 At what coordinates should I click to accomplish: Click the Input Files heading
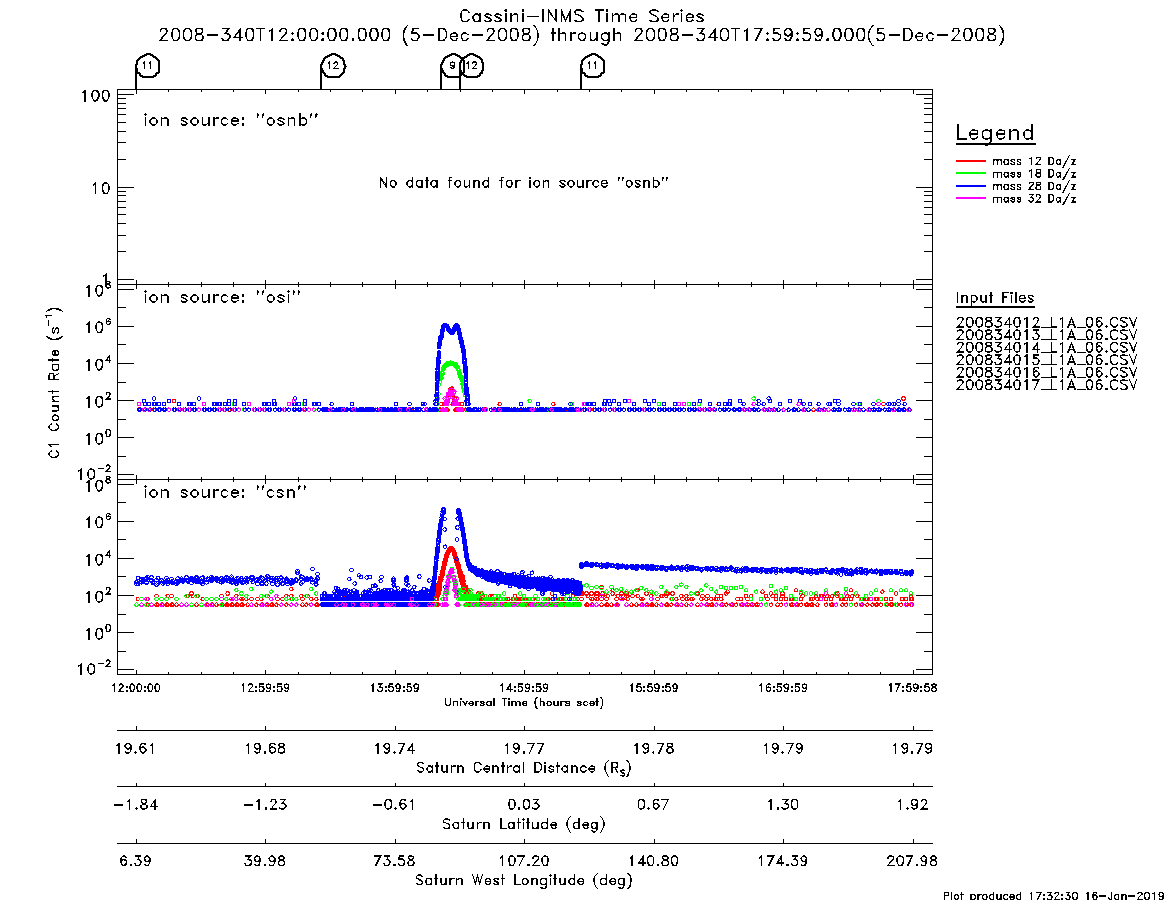click(995, 298)
